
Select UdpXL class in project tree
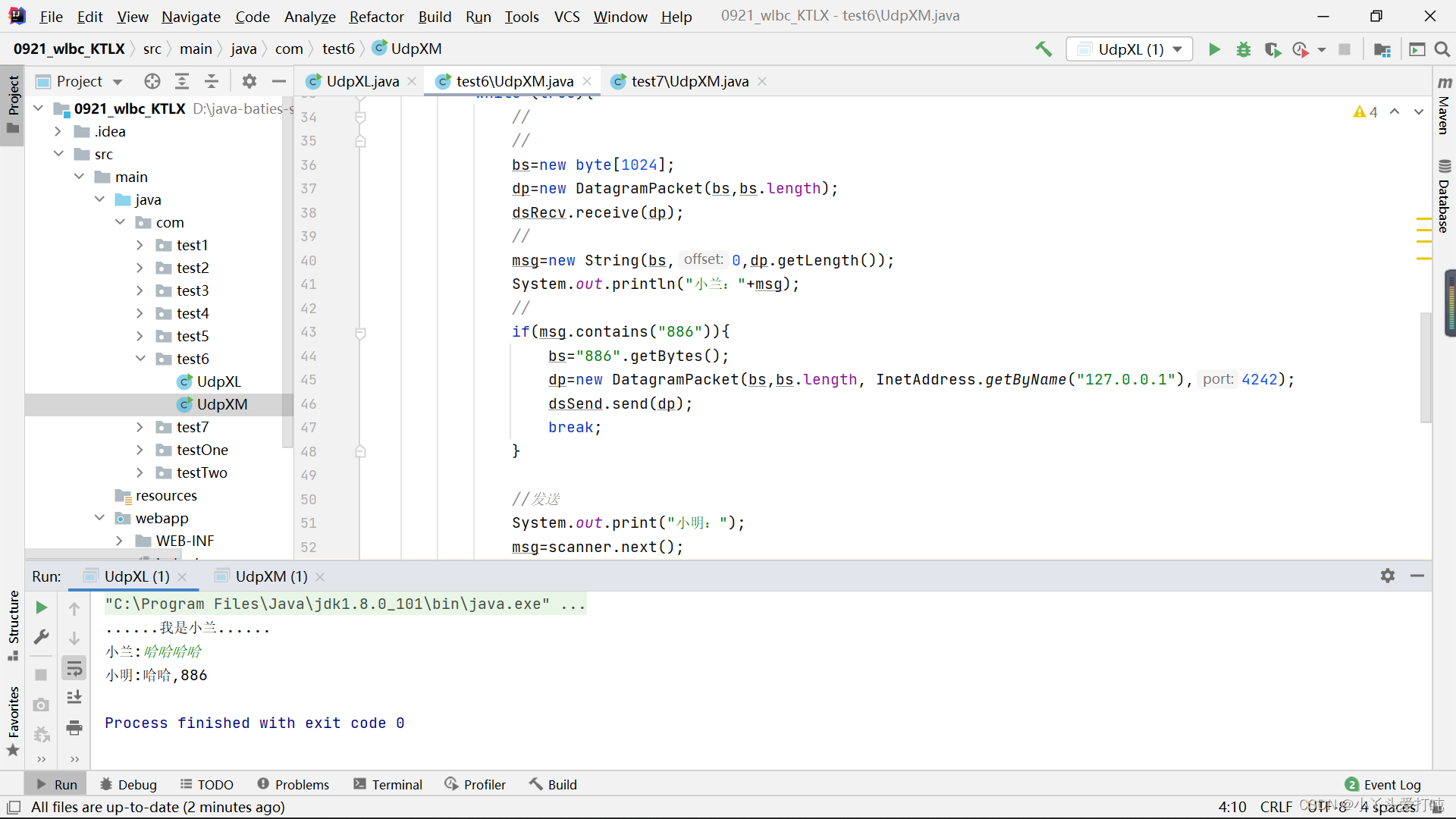[218, 381]
